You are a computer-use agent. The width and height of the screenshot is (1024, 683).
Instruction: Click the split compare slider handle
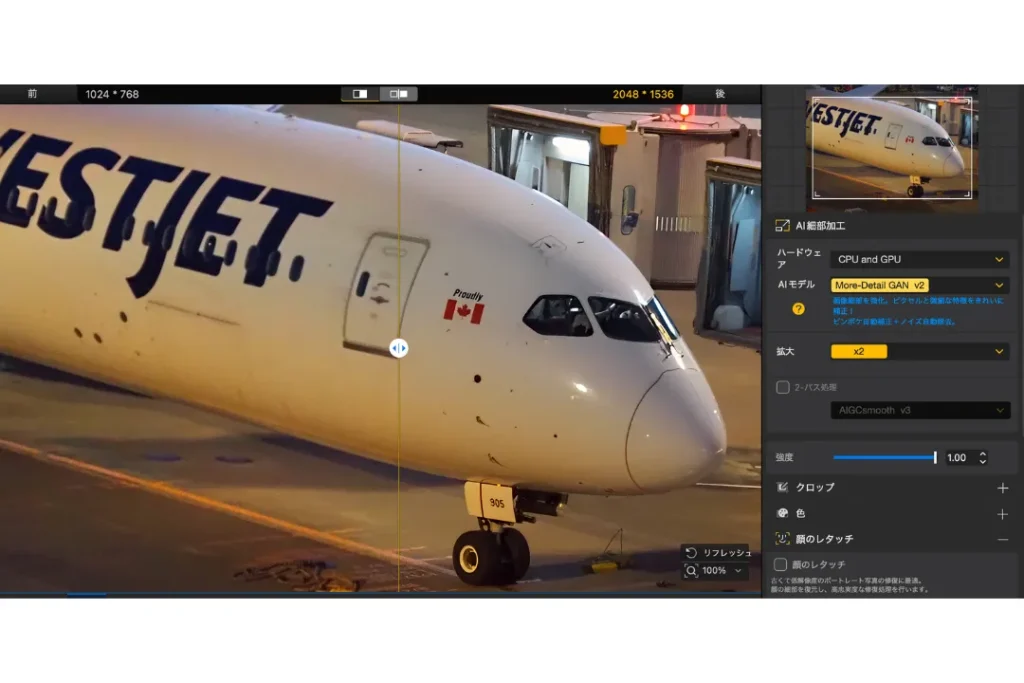coord(398,348)
